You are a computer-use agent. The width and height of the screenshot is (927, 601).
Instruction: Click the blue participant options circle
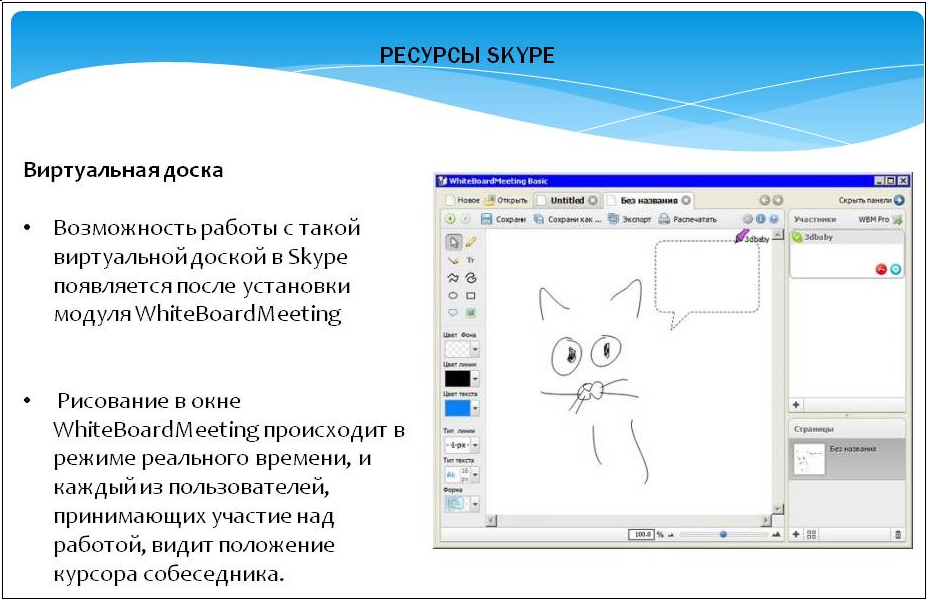896,269
